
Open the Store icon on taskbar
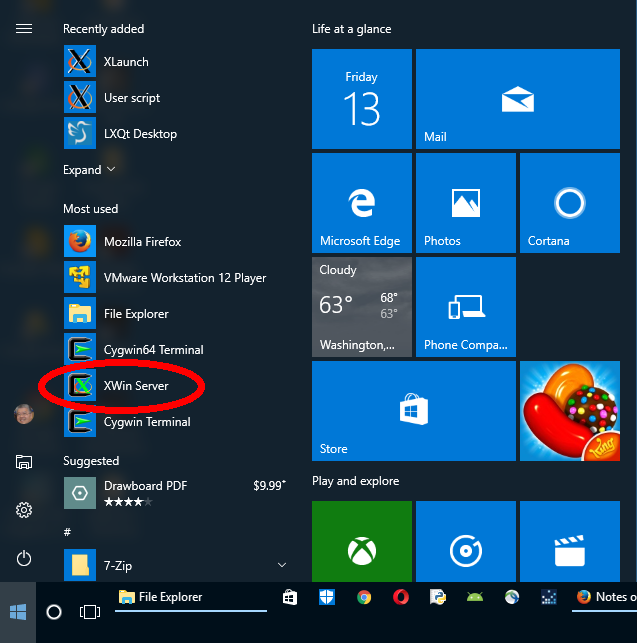[290, 597]
